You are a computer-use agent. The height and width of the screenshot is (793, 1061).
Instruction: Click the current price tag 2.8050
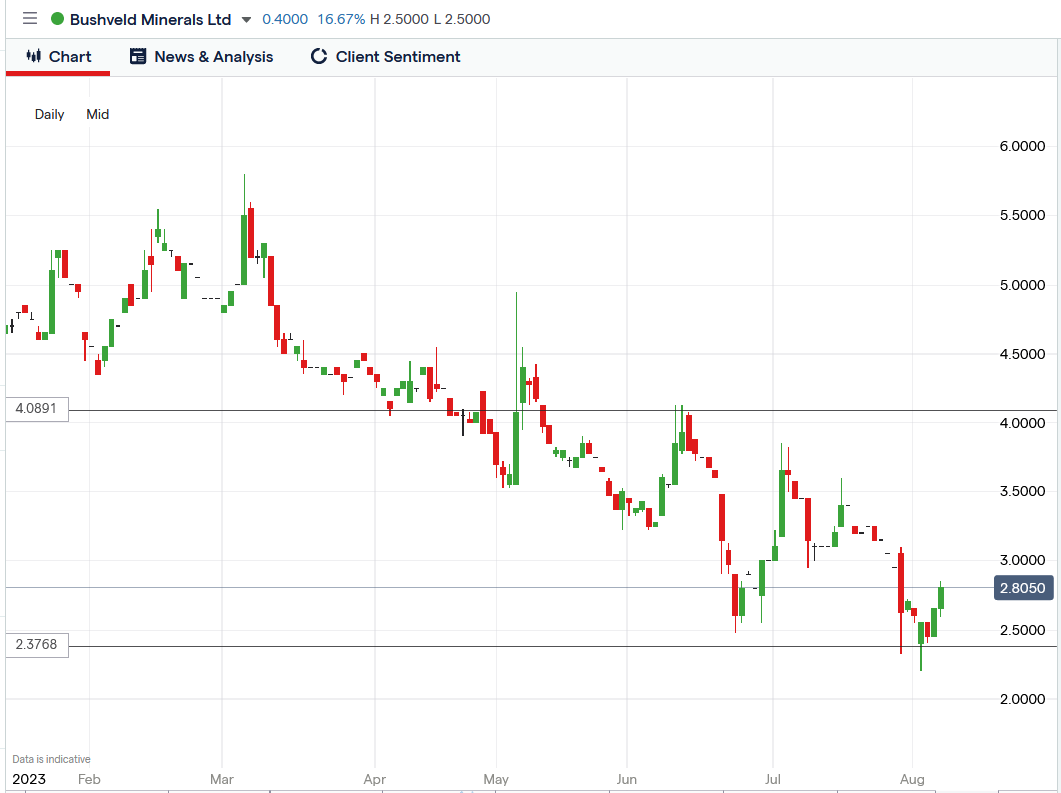point(1023,588)
